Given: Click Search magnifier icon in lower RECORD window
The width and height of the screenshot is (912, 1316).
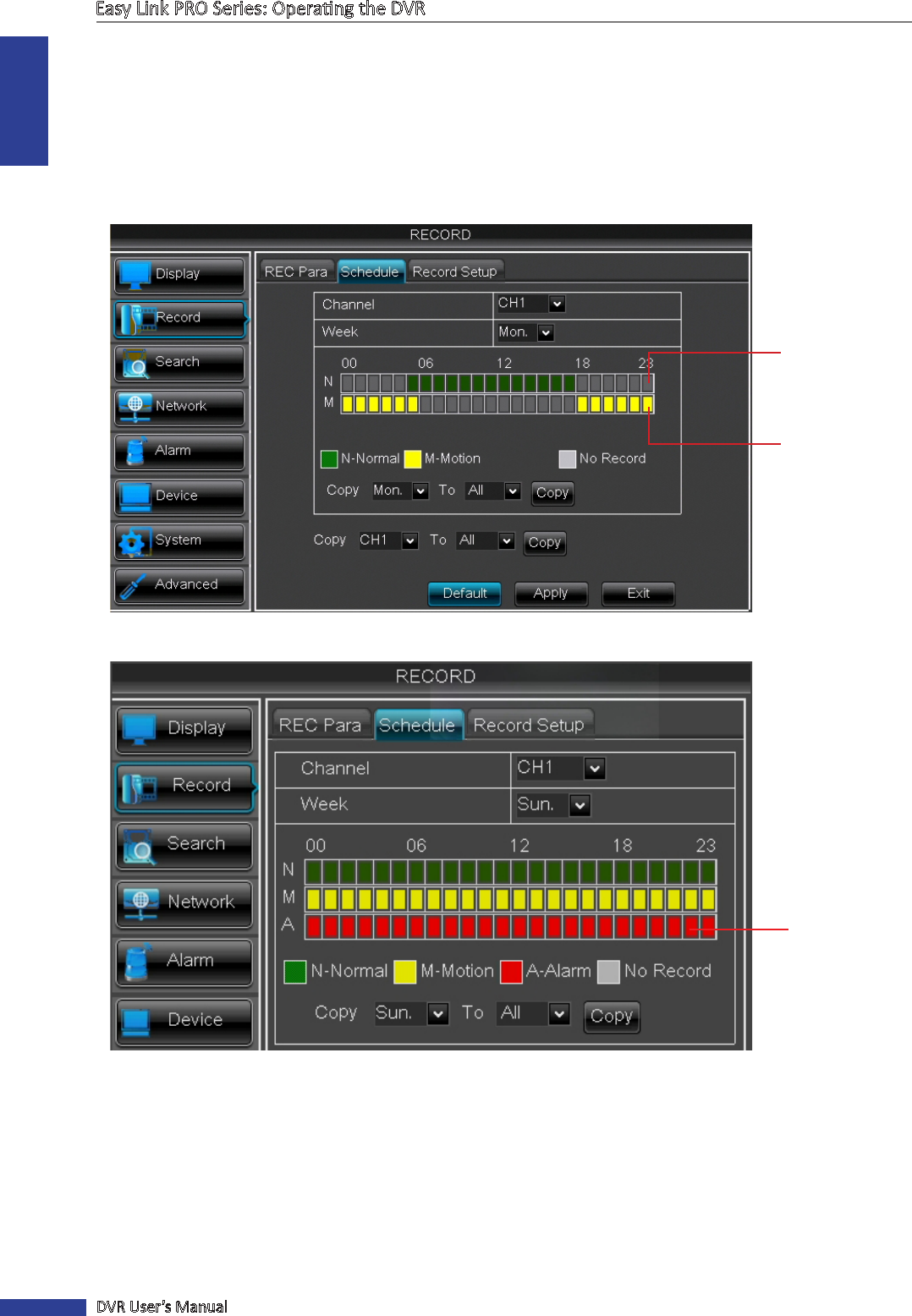Looking at the screenshot, I should point(140,846).
